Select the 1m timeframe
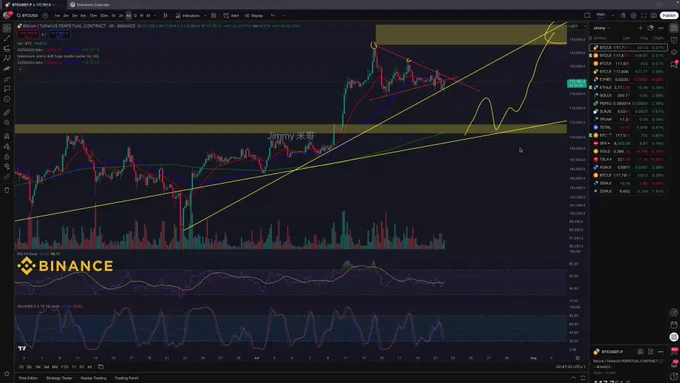This screenshot has height=383, width=680. 57,16
